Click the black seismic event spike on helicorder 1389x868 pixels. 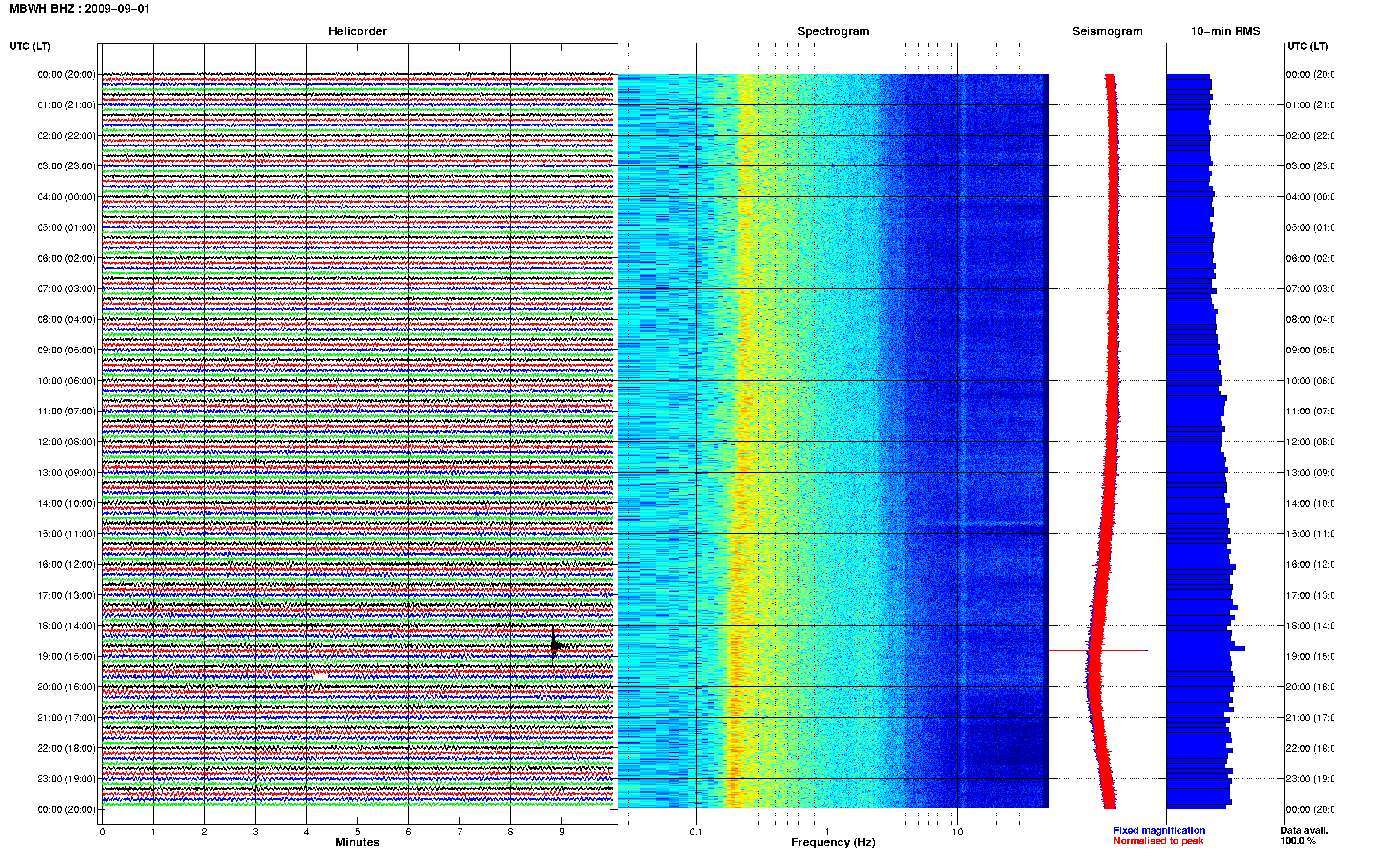pyautogui.click(x=555, y=645)
